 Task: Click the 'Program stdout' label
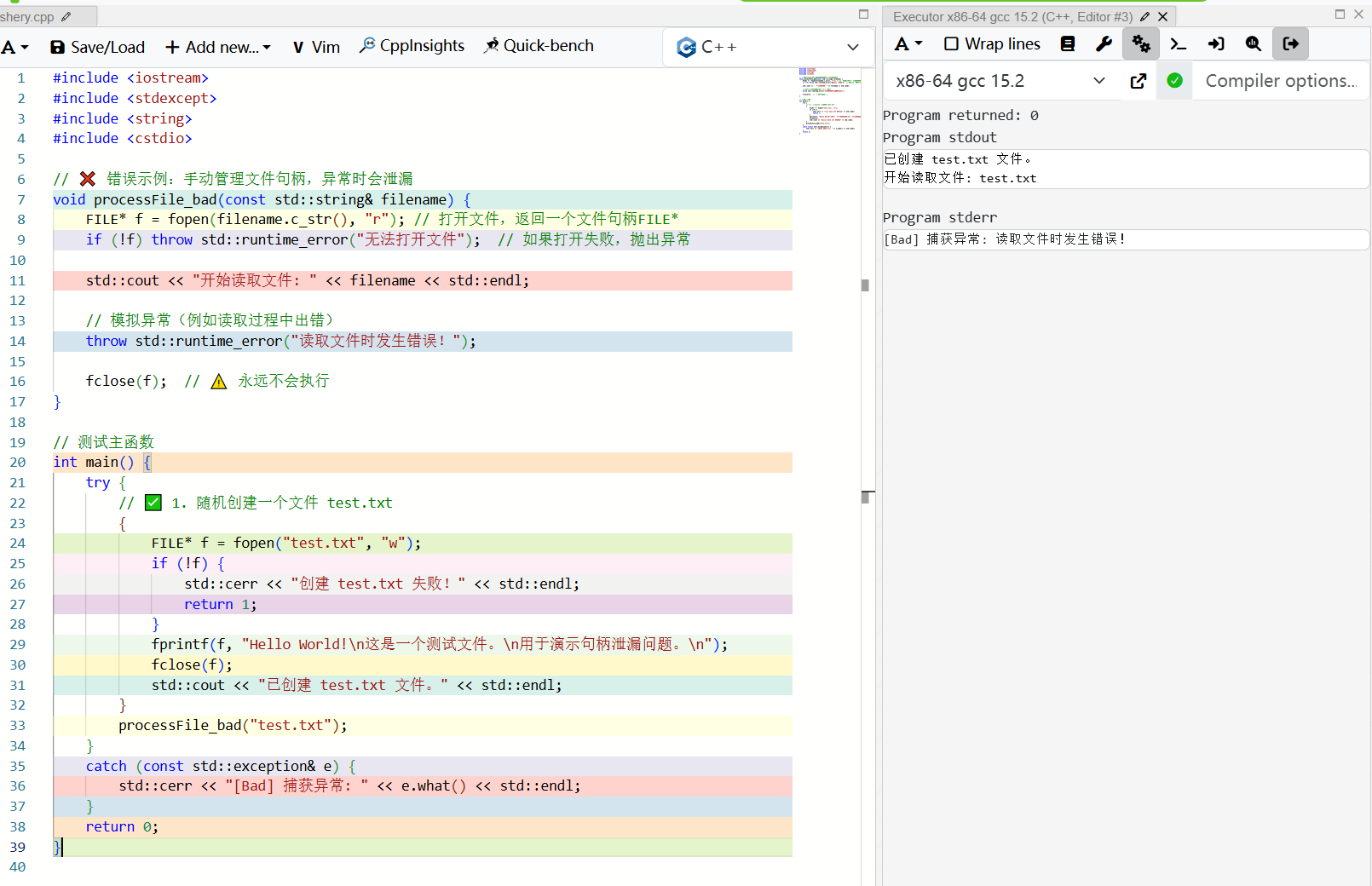coord(939,137)
